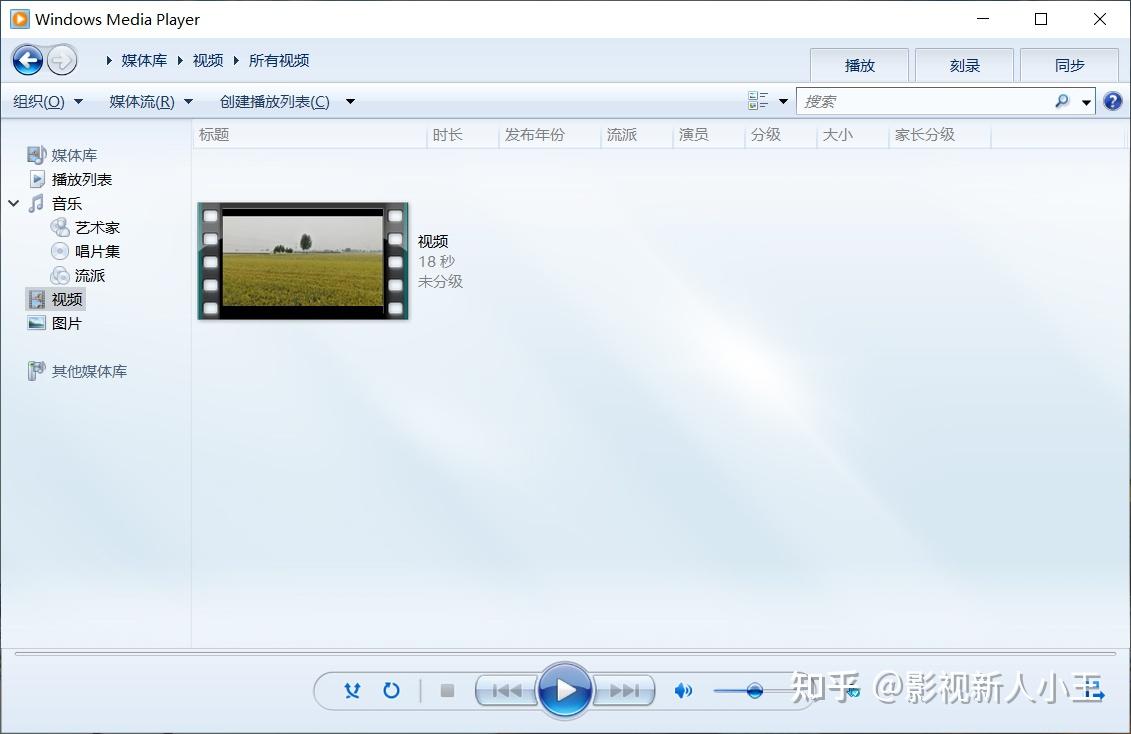Screen dimensions: 1131x734
Task: Click the view options icon above the list
Action: tap(758, 100)
